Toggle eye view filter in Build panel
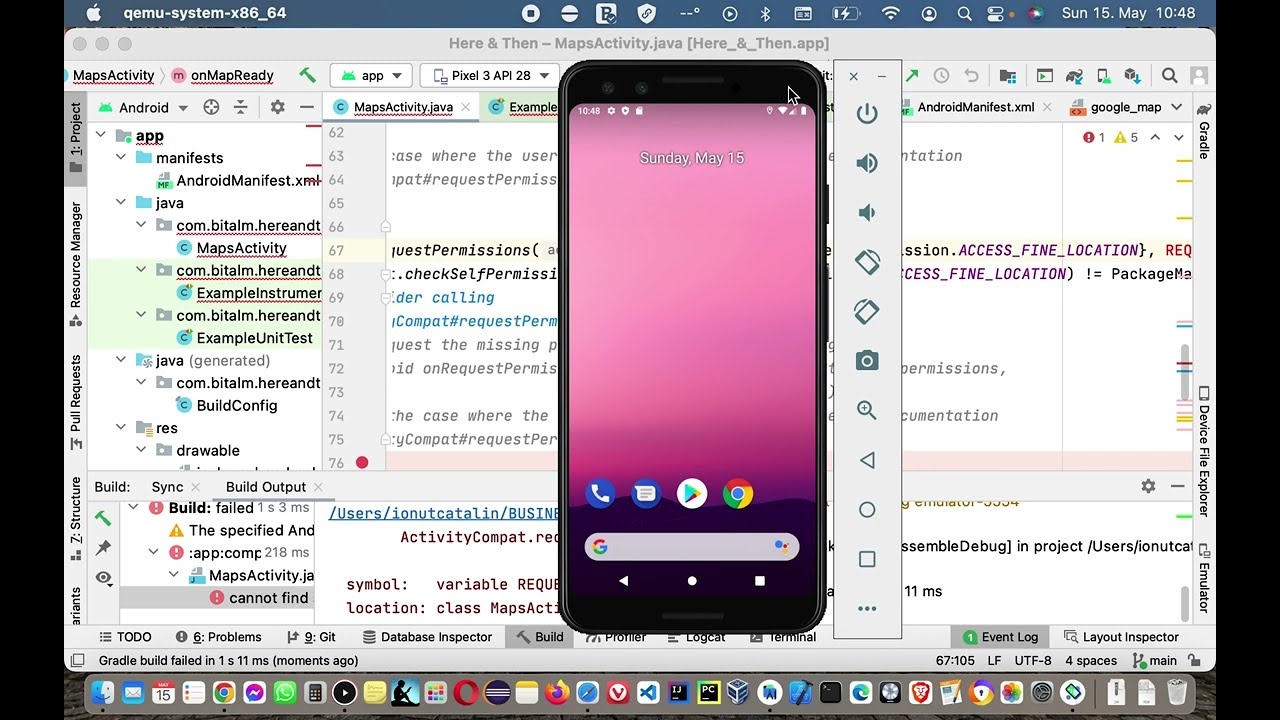Viewport: 1280px width, 720px height. [x=103, y=577]
